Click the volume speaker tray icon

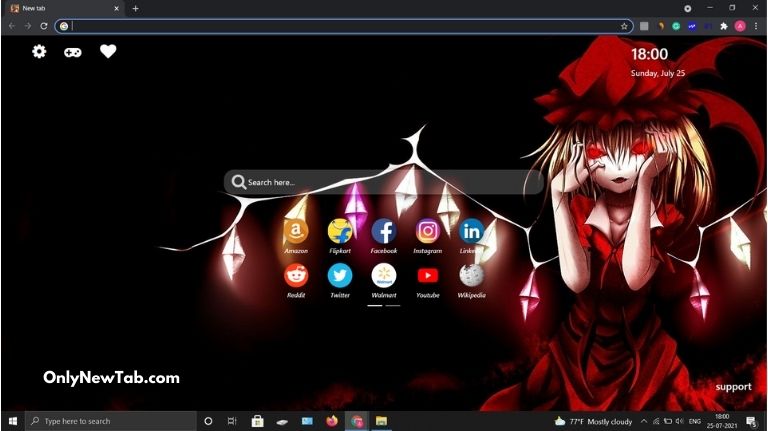click(679, 421)
